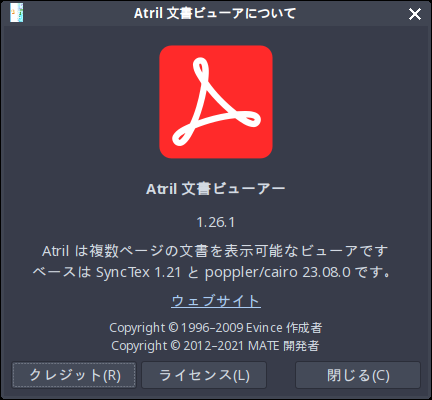Click the 'Copyright © 1996–2009 Evince 作成者' line

tap(216, 328)
